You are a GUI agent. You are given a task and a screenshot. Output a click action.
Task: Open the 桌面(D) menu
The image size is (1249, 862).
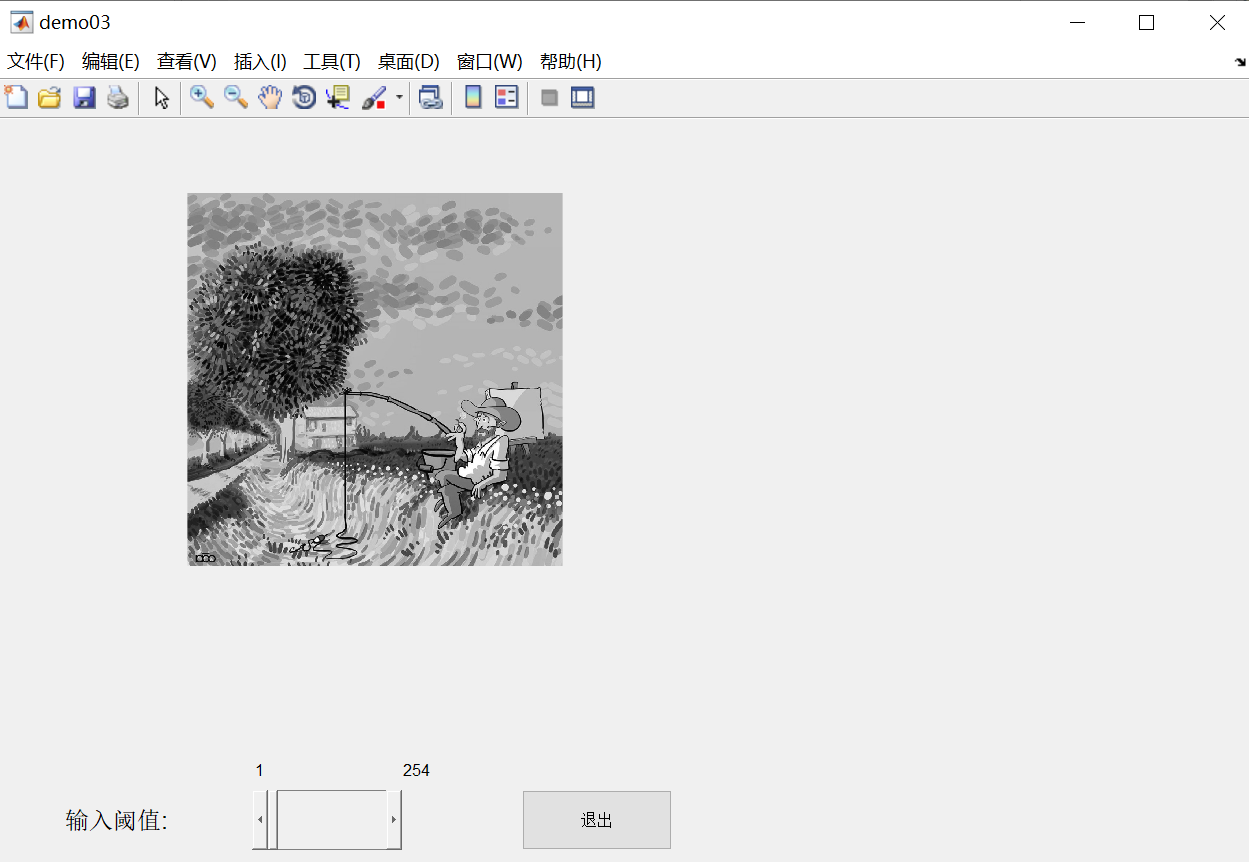(408, 61)
